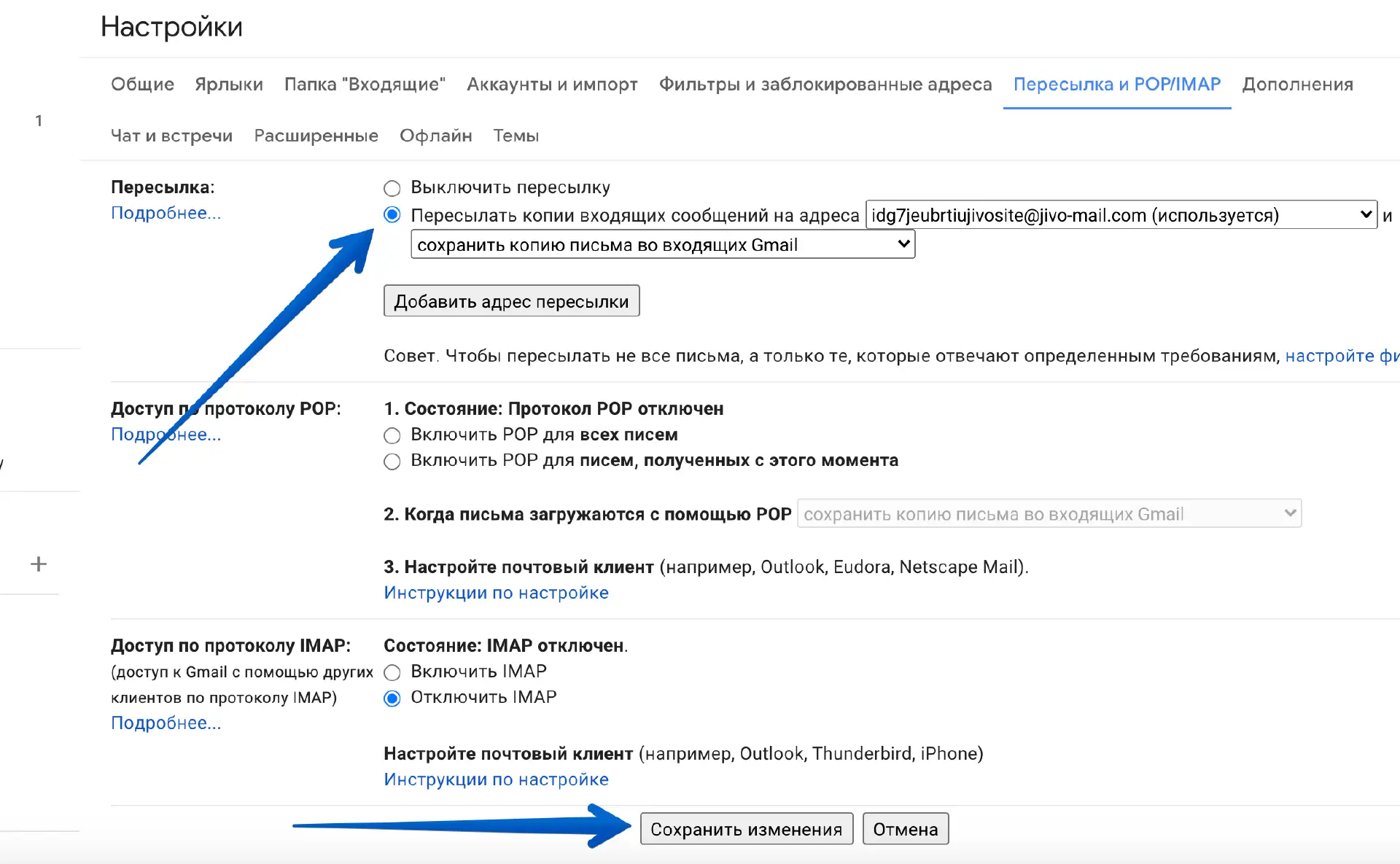The width and height of the screenshot is (1400, 864).
Task: Open the 'Темы' settings tab
Action: 516,136
